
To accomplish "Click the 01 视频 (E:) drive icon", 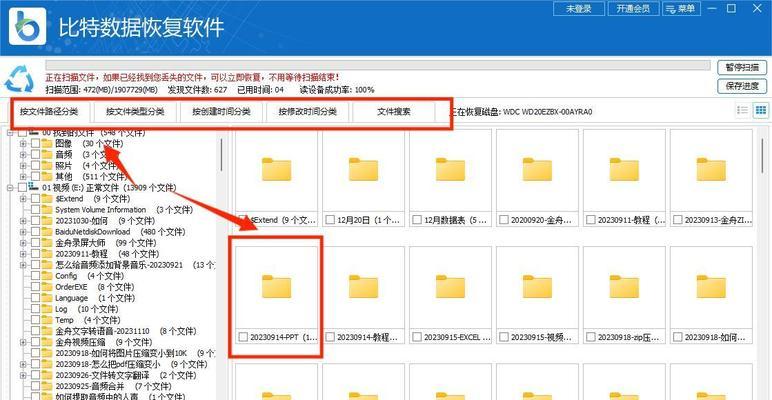I will 34,187.
